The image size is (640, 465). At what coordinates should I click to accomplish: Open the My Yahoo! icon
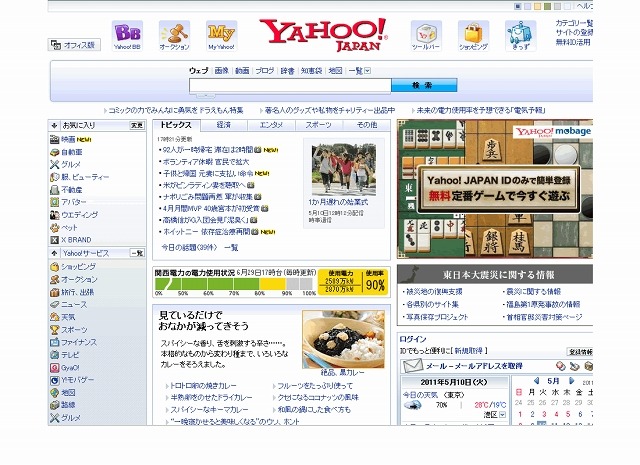(x=221, y=33)
